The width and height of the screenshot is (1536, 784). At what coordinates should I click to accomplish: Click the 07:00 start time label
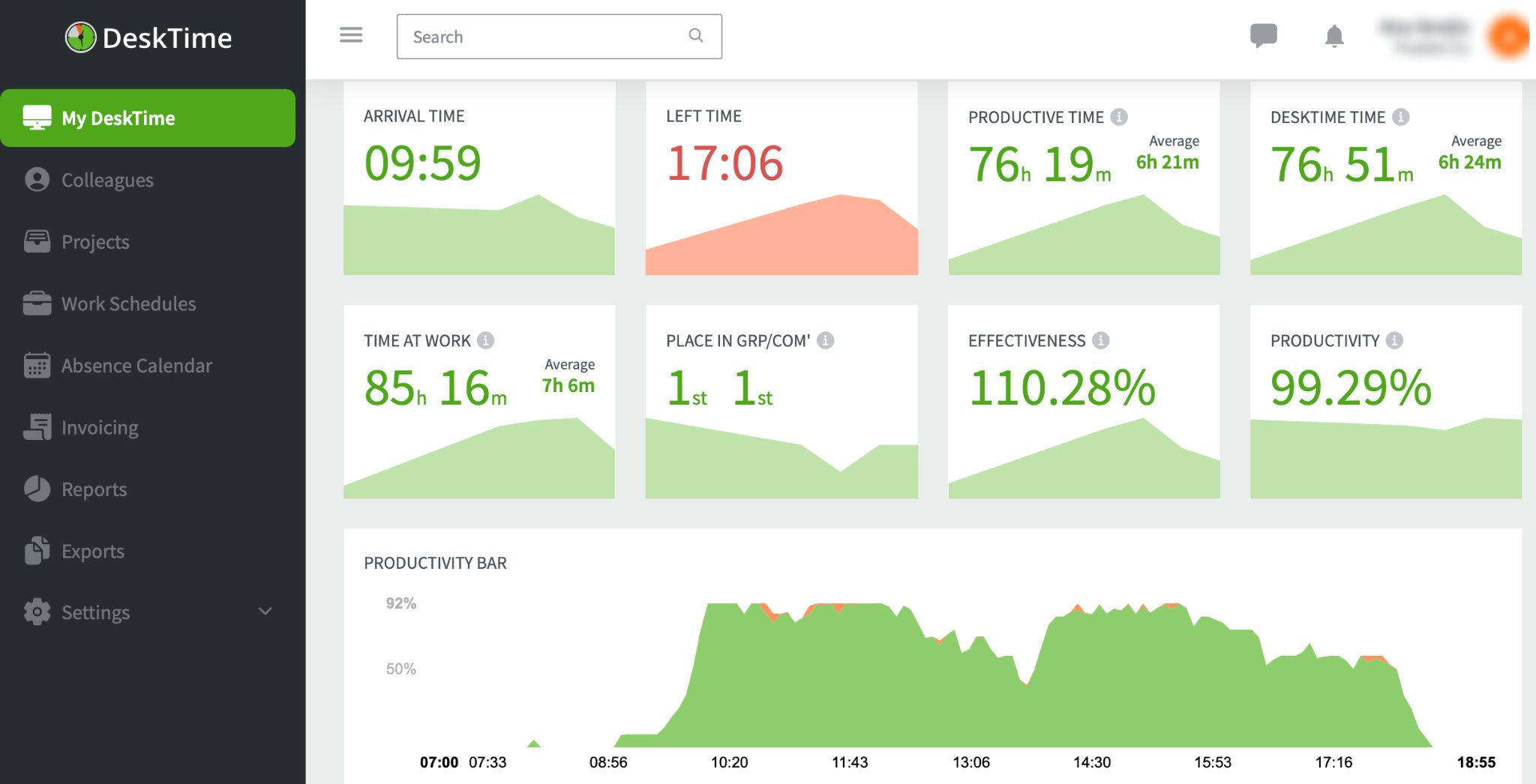[x=439, y=762]
